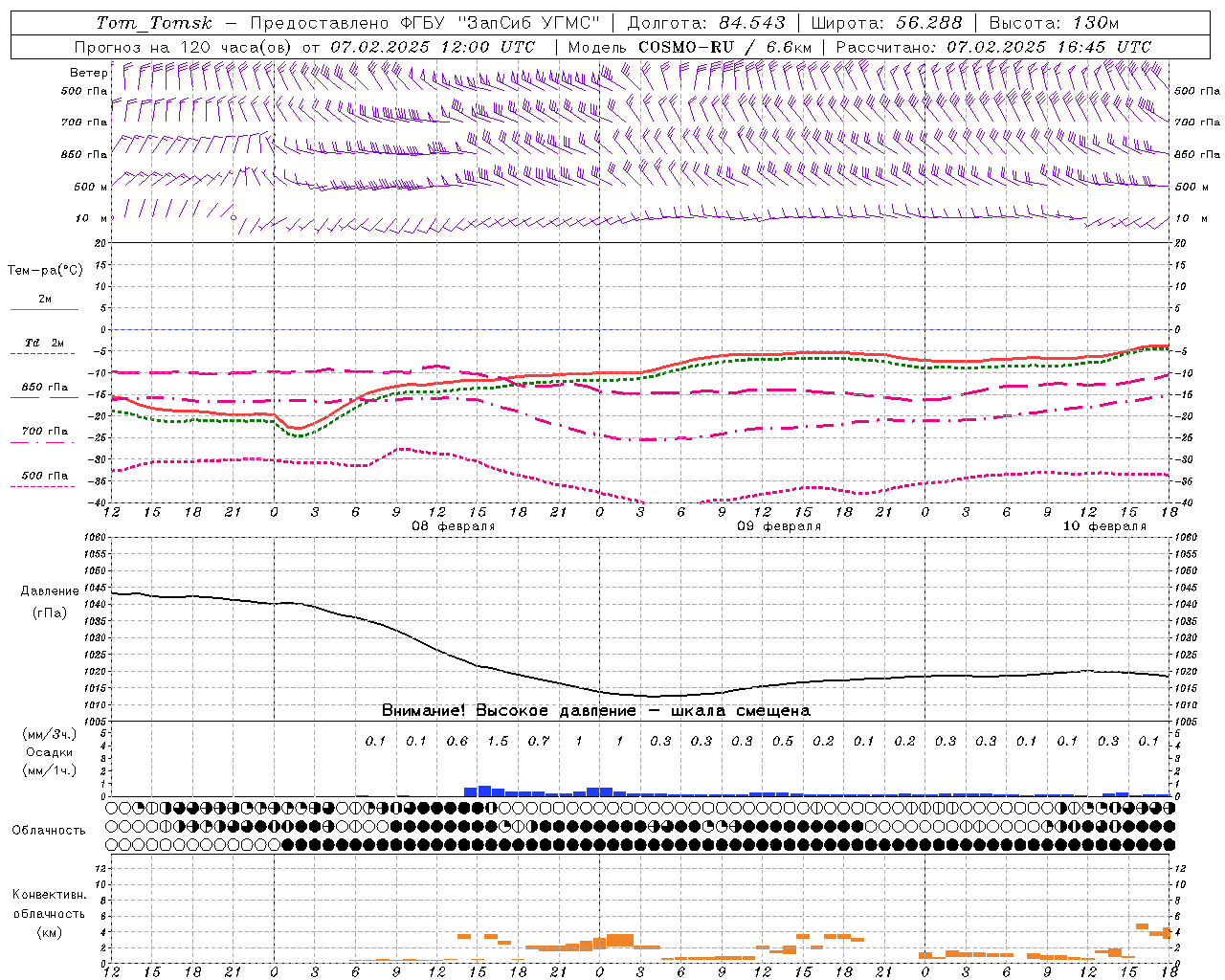
Task: Click the "10 февраля" date label
Action: 1103,526
